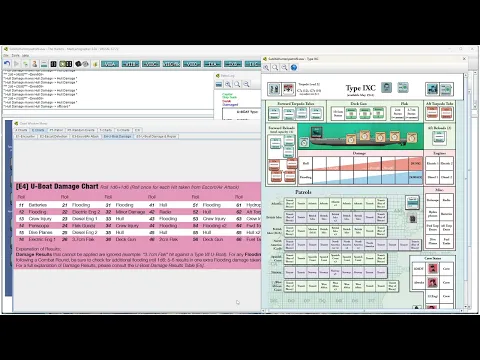Zoom out on the Type IXC window
This screenshot has width=480, height=360.
(284, 68)
